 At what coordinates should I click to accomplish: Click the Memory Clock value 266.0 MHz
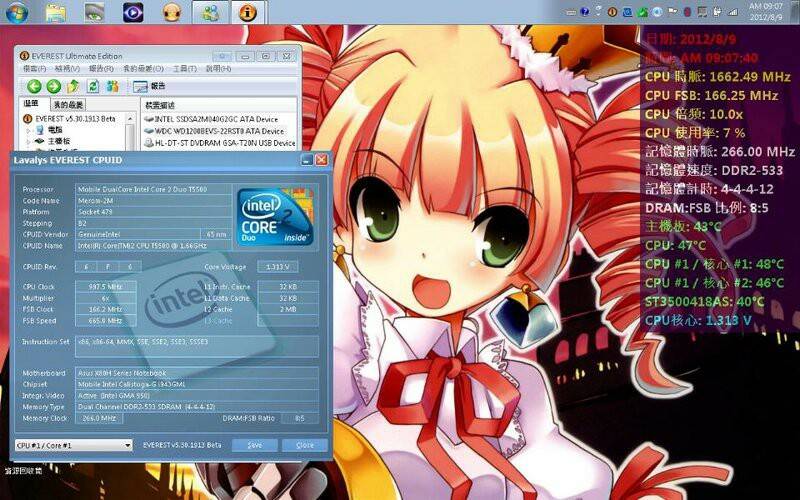click(x=99, y=418)
